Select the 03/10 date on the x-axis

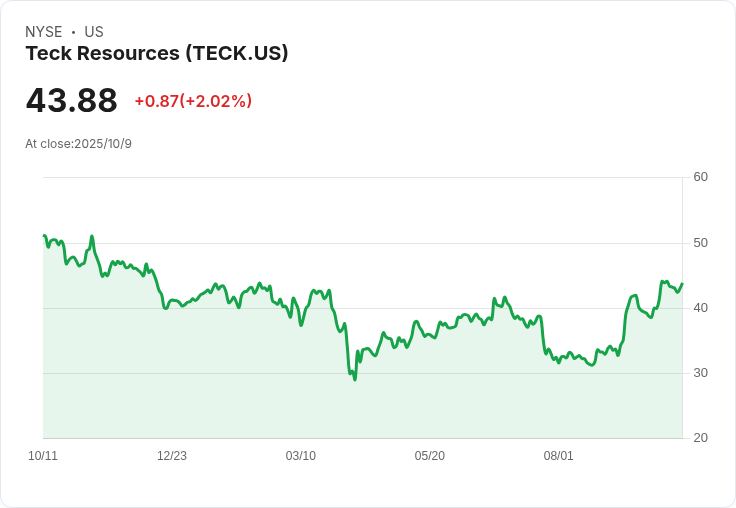click(300, 456)
